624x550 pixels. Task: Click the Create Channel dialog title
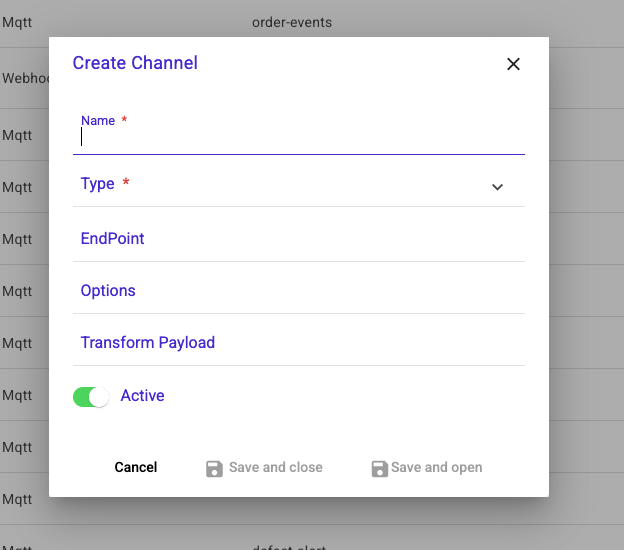click(135, 63)
